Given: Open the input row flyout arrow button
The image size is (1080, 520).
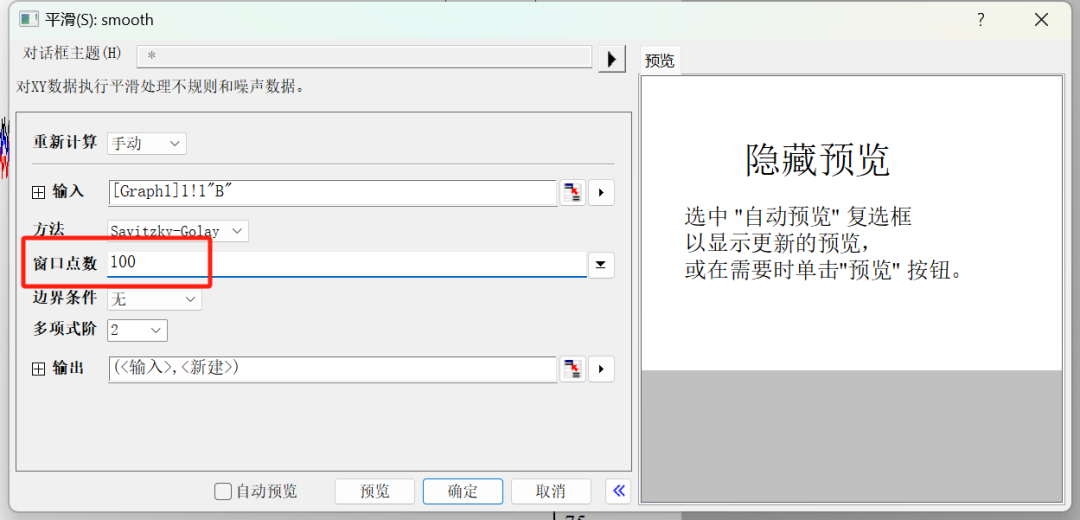Looking at the screenshot, I should (x=601, y=193).
